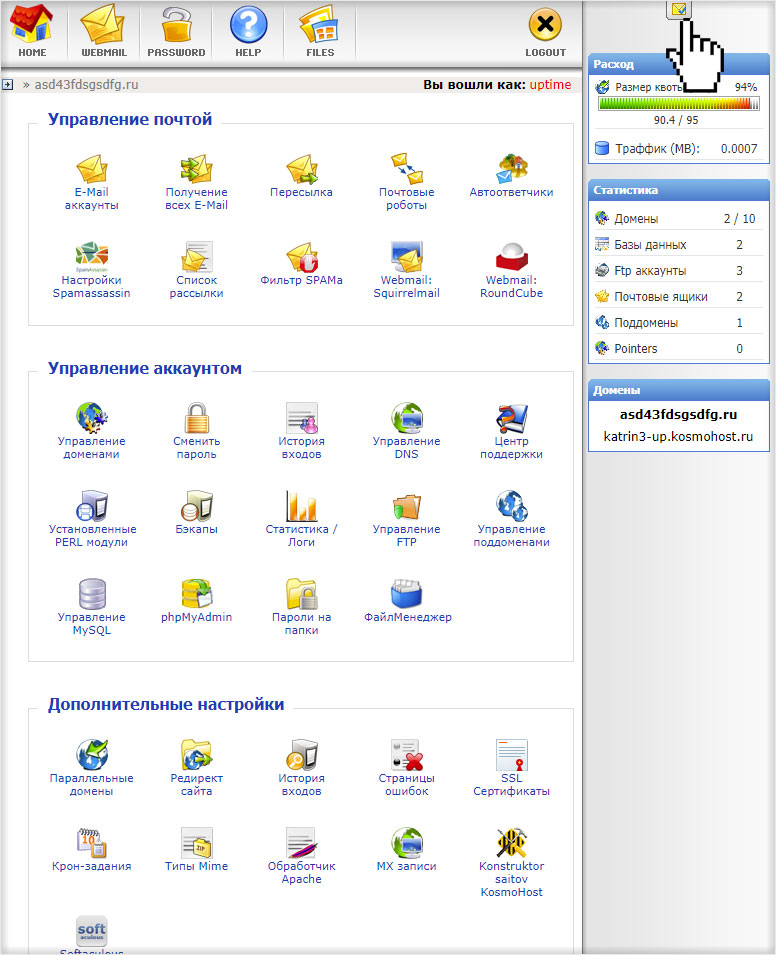The image size is (776, 955).
Task: Click the uptime username link
Action: click(550, 85)
